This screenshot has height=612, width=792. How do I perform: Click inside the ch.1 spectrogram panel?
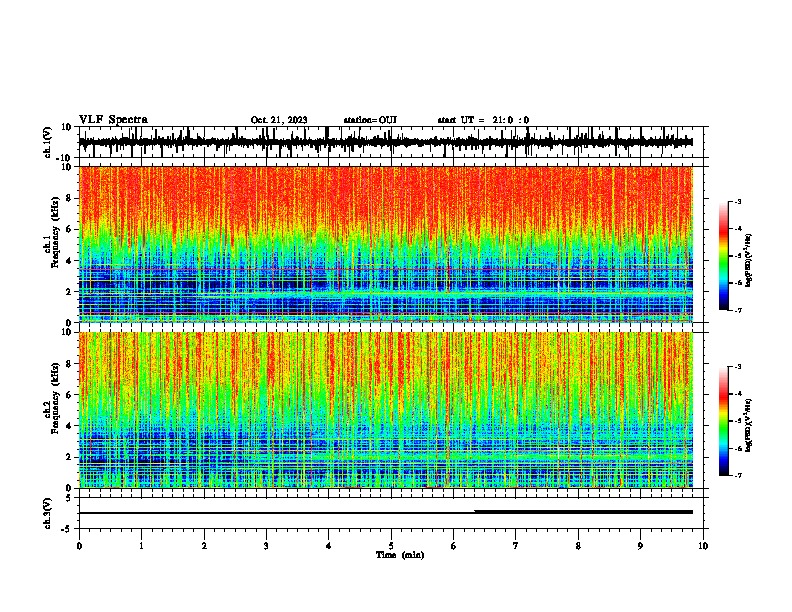click(x=386, y=244)
